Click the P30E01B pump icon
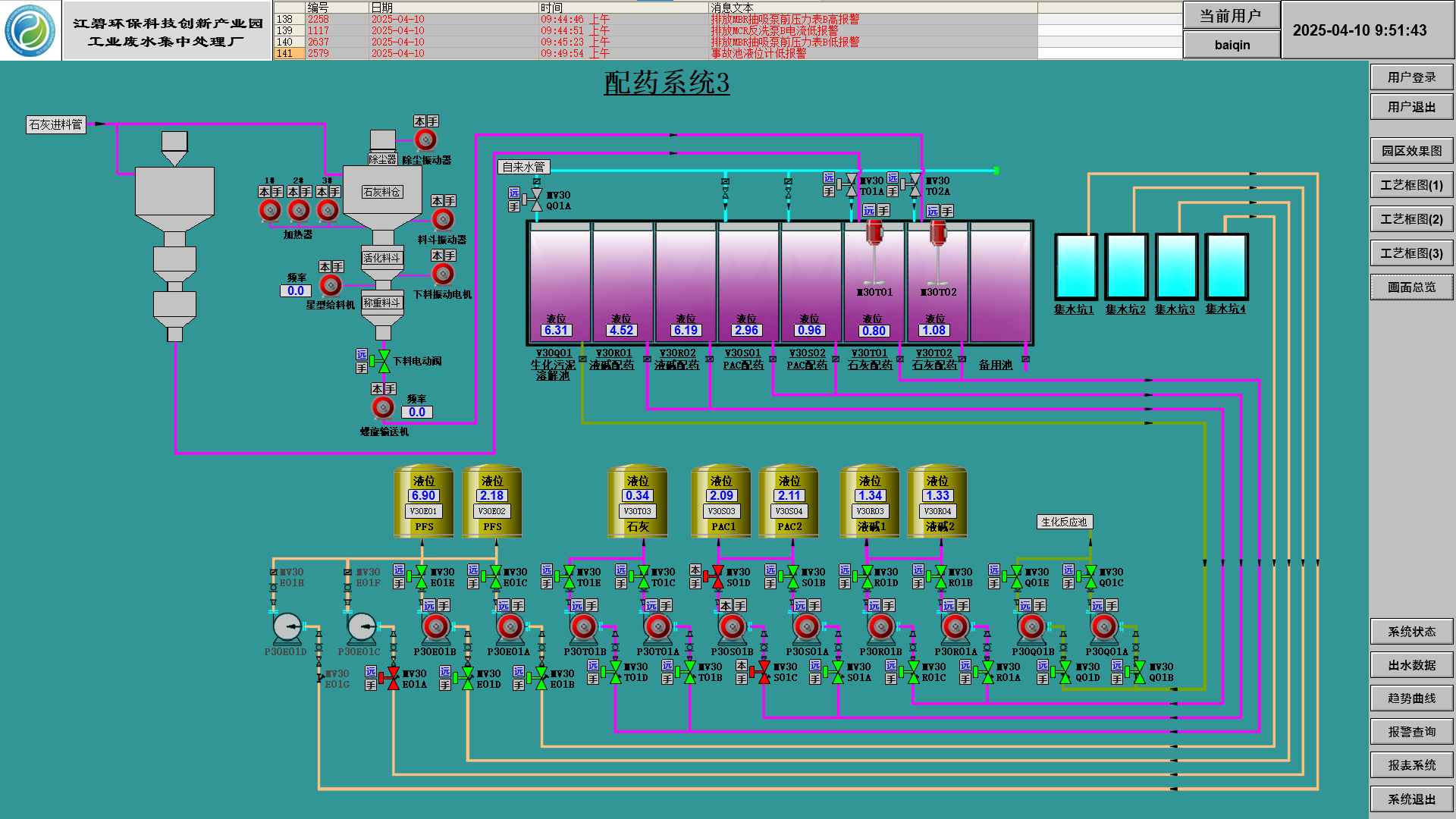This screenshot has height=819, width=1456. coord(435,628)
